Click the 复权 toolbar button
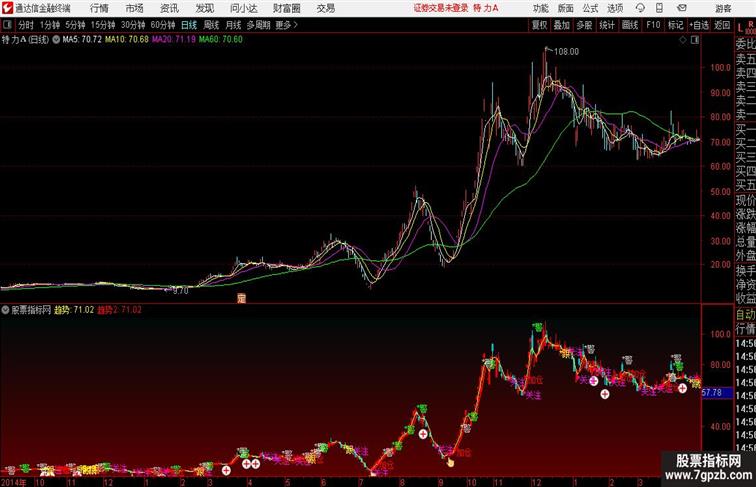 pyautogui.click(x=540, y=25)
